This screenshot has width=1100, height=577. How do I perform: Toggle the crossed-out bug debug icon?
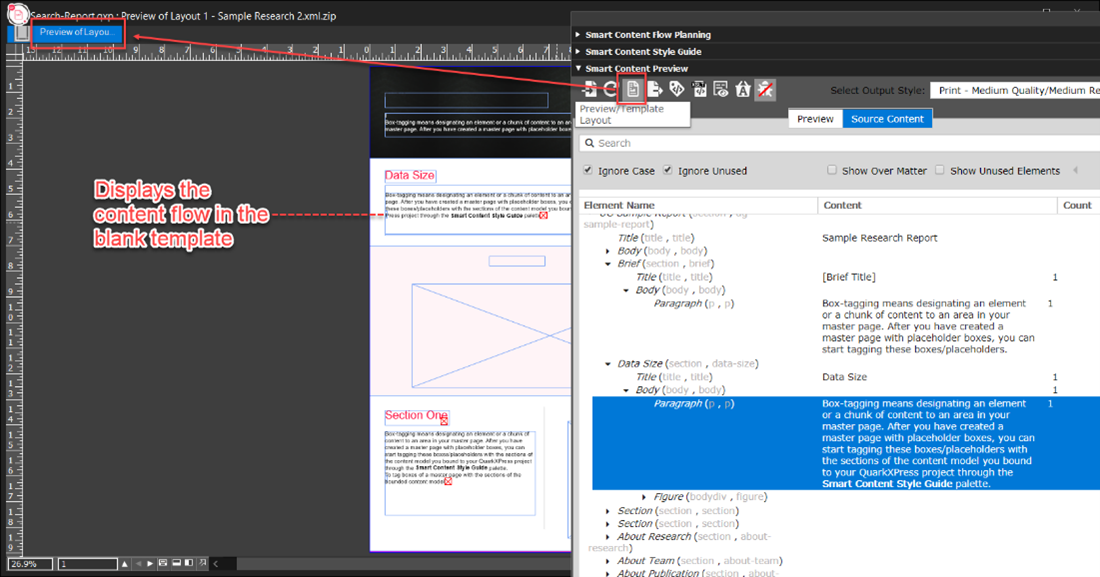(x=765, y=90)
